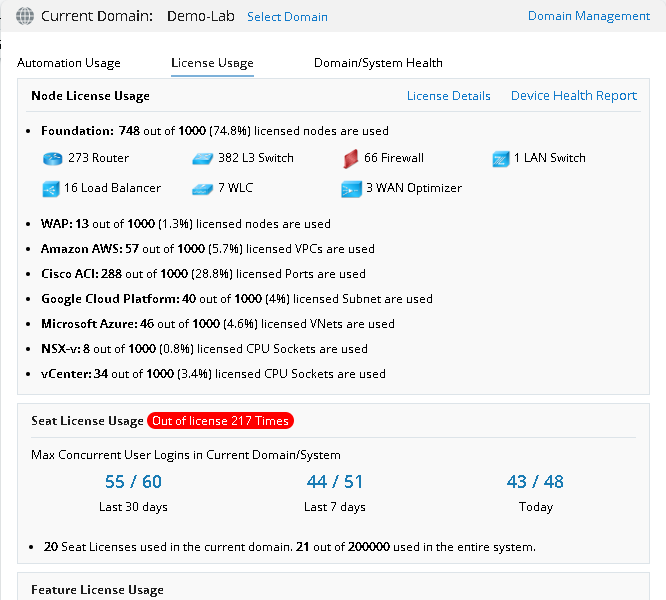
Task: Click the red Firewall device icon
Action: 350,159
